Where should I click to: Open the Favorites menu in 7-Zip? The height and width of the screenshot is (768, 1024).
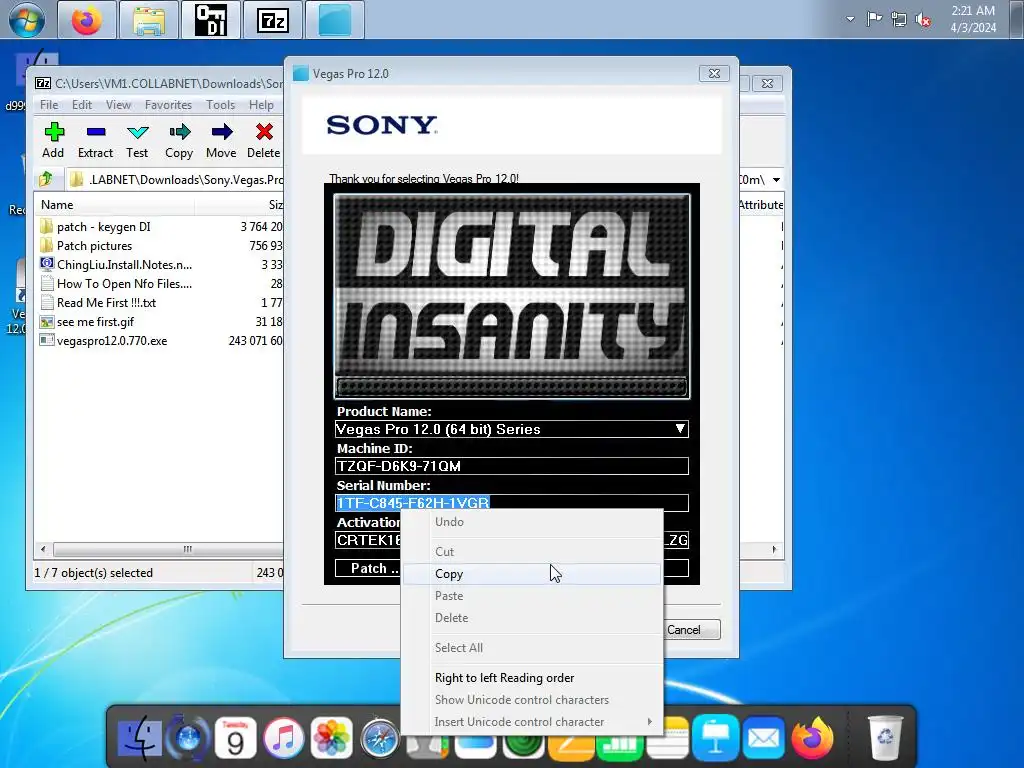(168, 104)
